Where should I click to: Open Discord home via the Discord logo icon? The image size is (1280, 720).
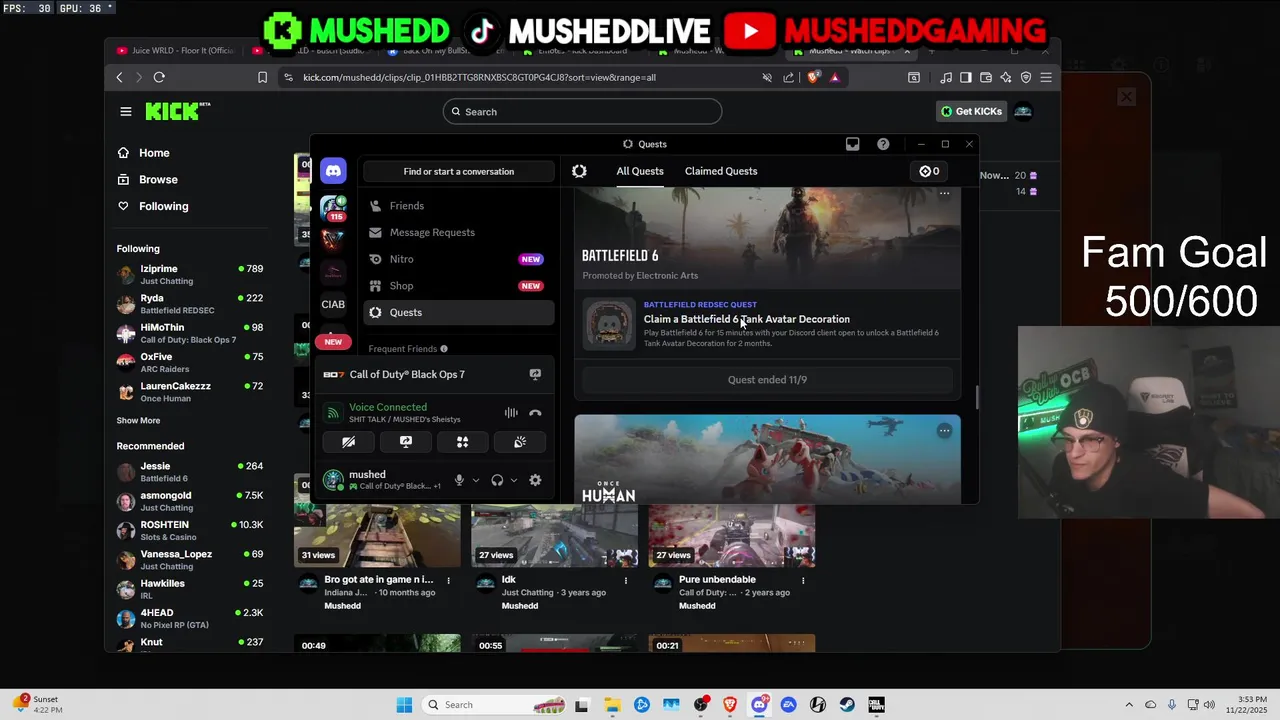[333, 171]
